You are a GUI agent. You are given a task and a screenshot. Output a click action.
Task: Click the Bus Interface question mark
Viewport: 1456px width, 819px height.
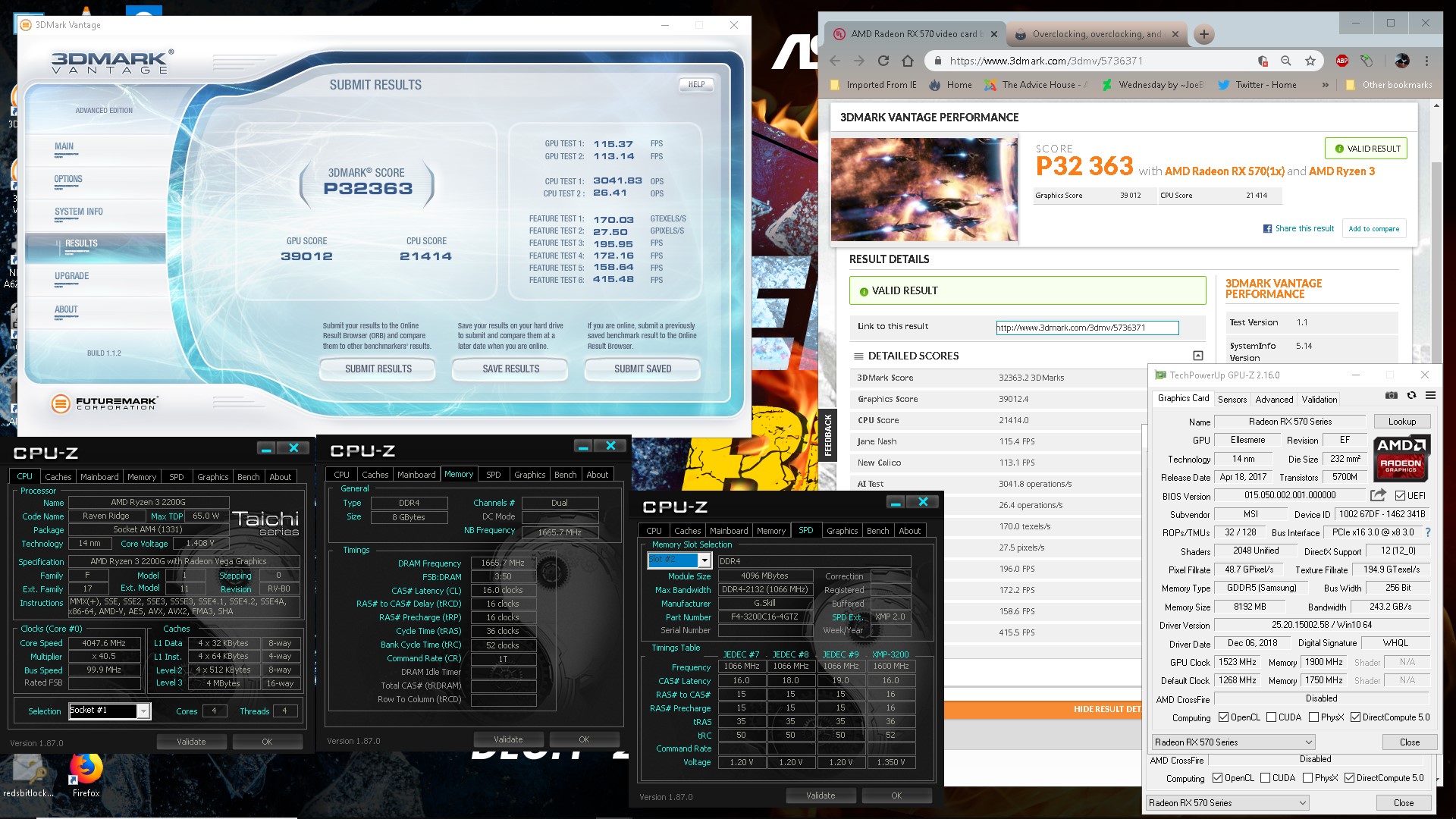tap(1428, 532)
